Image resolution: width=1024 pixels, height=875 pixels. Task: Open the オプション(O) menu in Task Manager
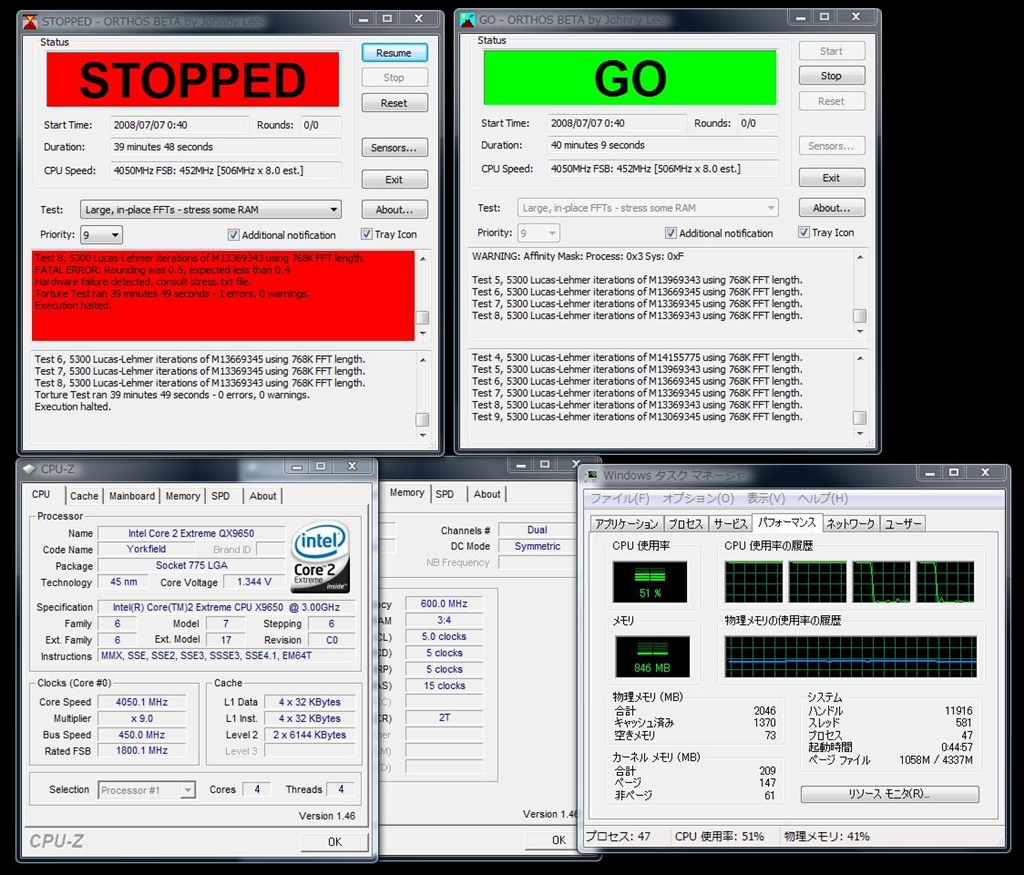698,498
